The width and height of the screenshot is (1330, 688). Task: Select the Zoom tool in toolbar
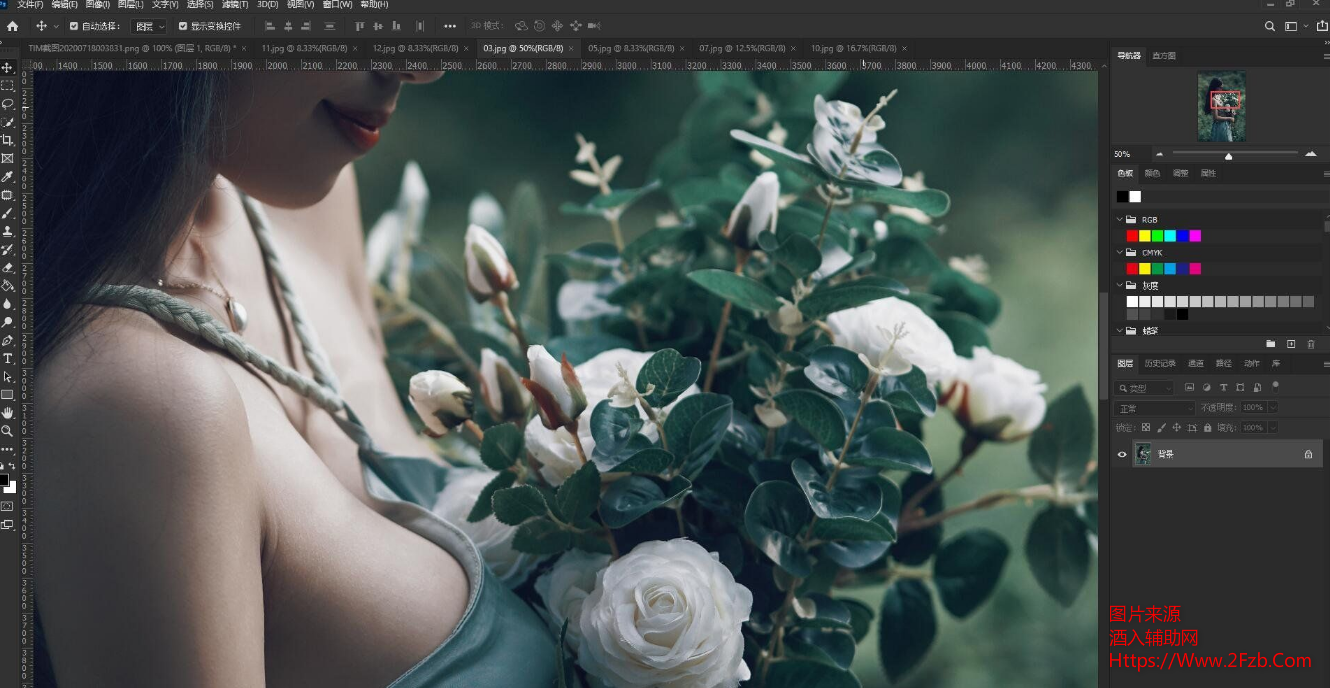click(x=7, y=431)
